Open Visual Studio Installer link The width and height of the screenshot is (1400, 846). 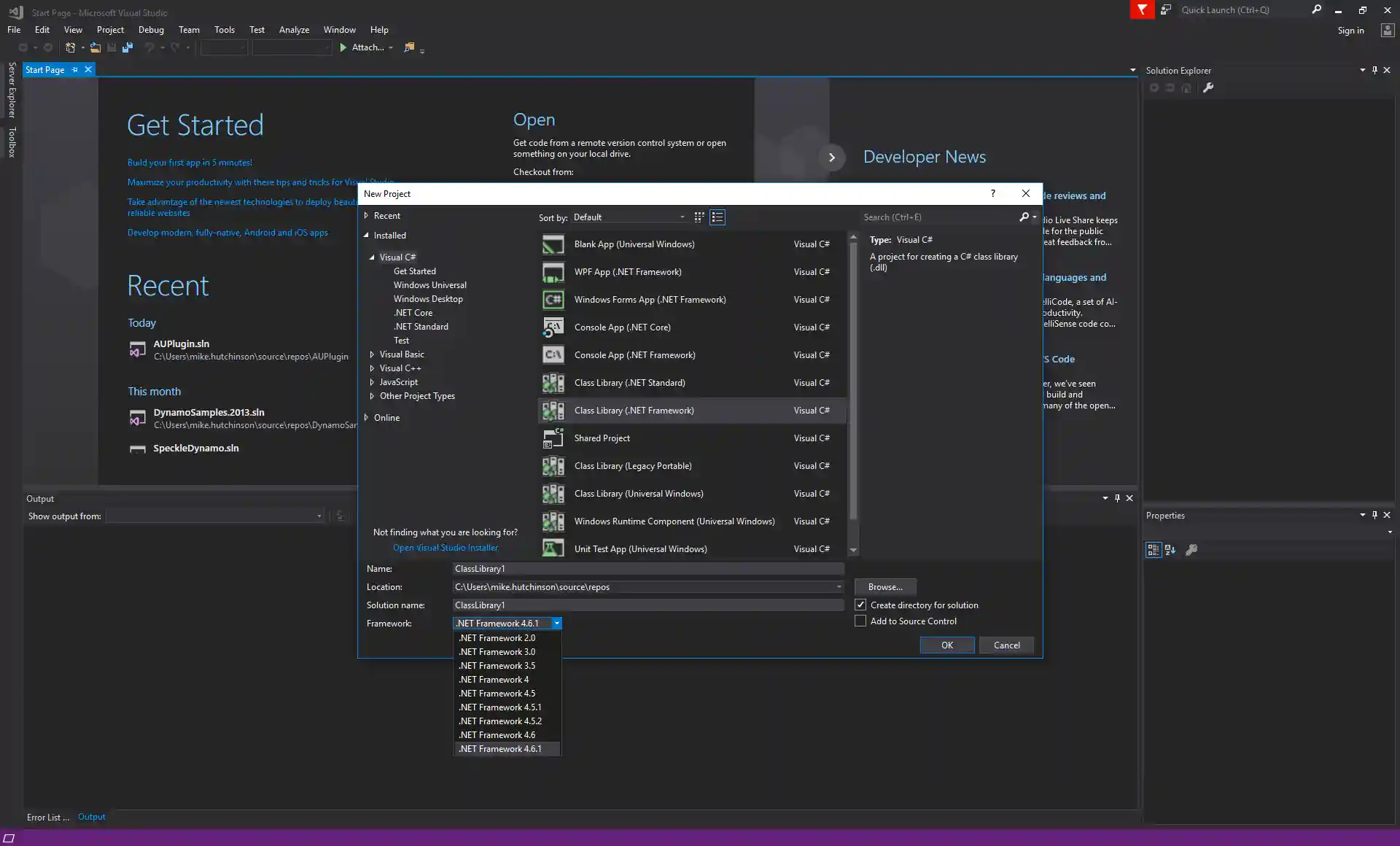pyautogui.click(x=444, y=547)
